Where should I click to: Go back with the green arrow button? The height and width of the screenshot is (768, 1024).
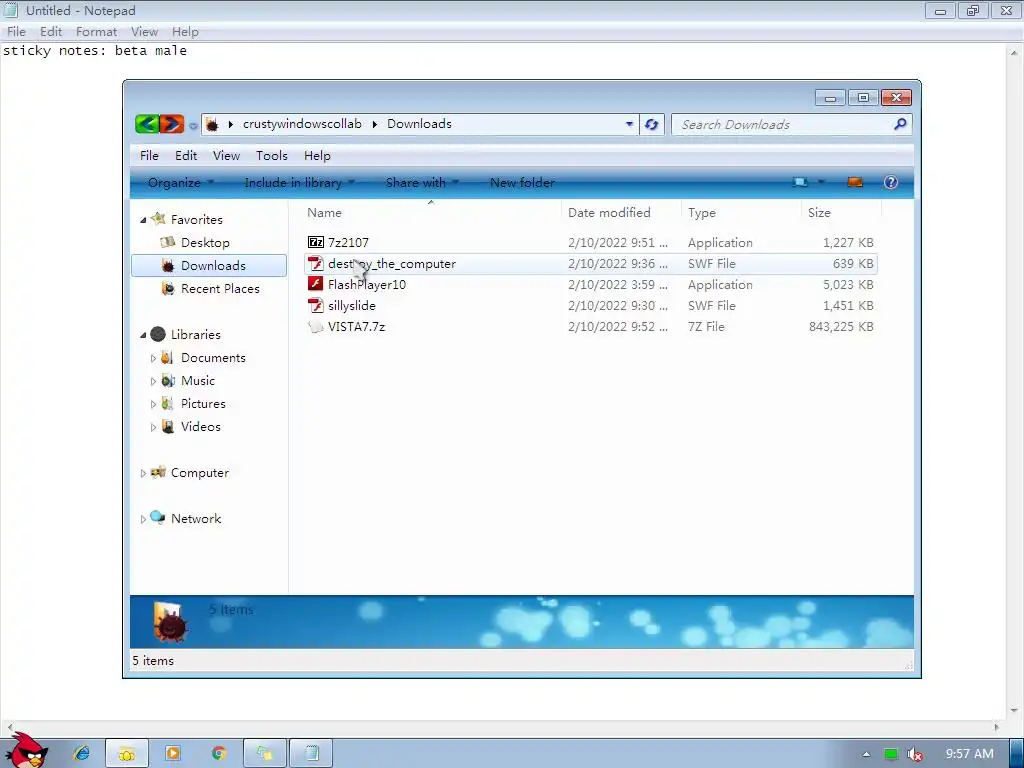point(147,123)
